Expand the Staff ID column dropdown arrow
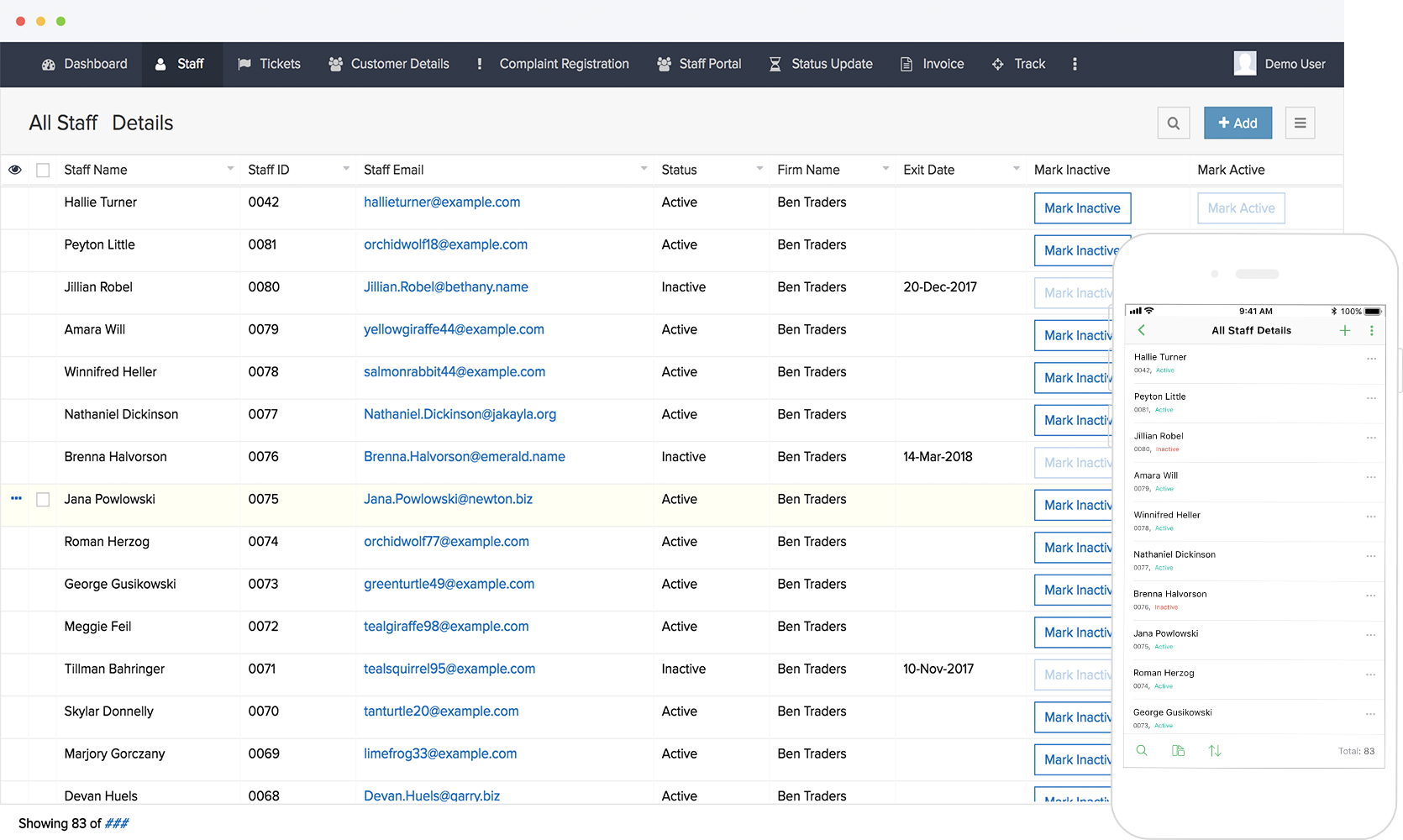 pyautogui.click(x=346, y=169)
